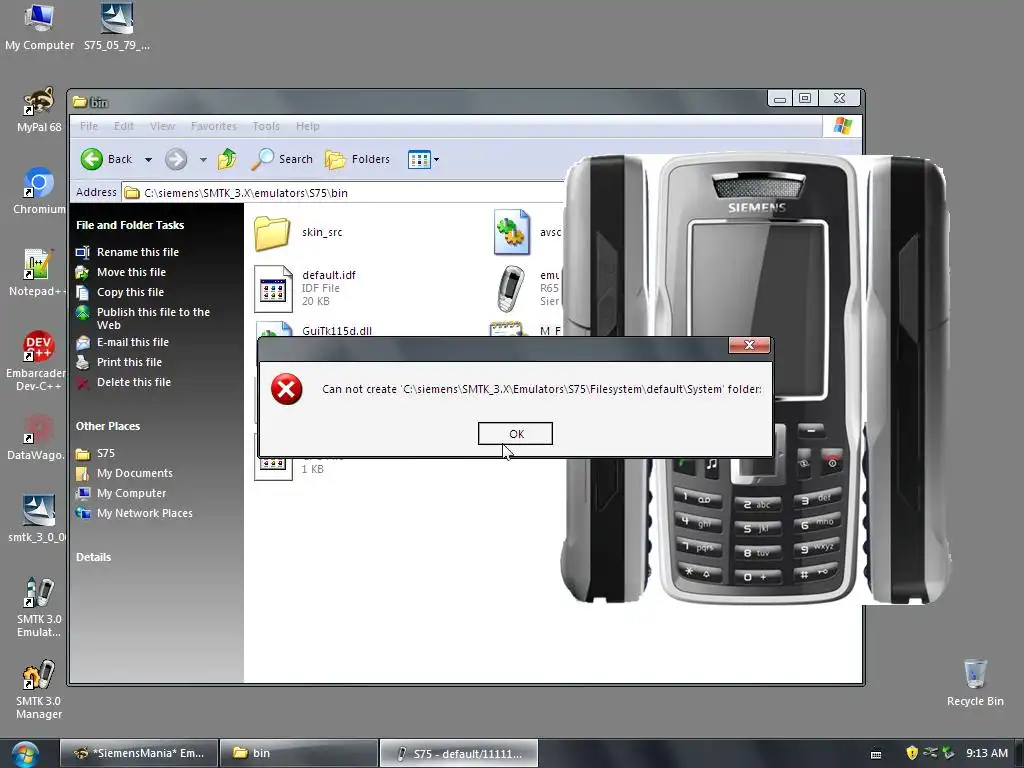
Task: Open the S75_05_79 desktop icon
Action: (x=117, y=27)
